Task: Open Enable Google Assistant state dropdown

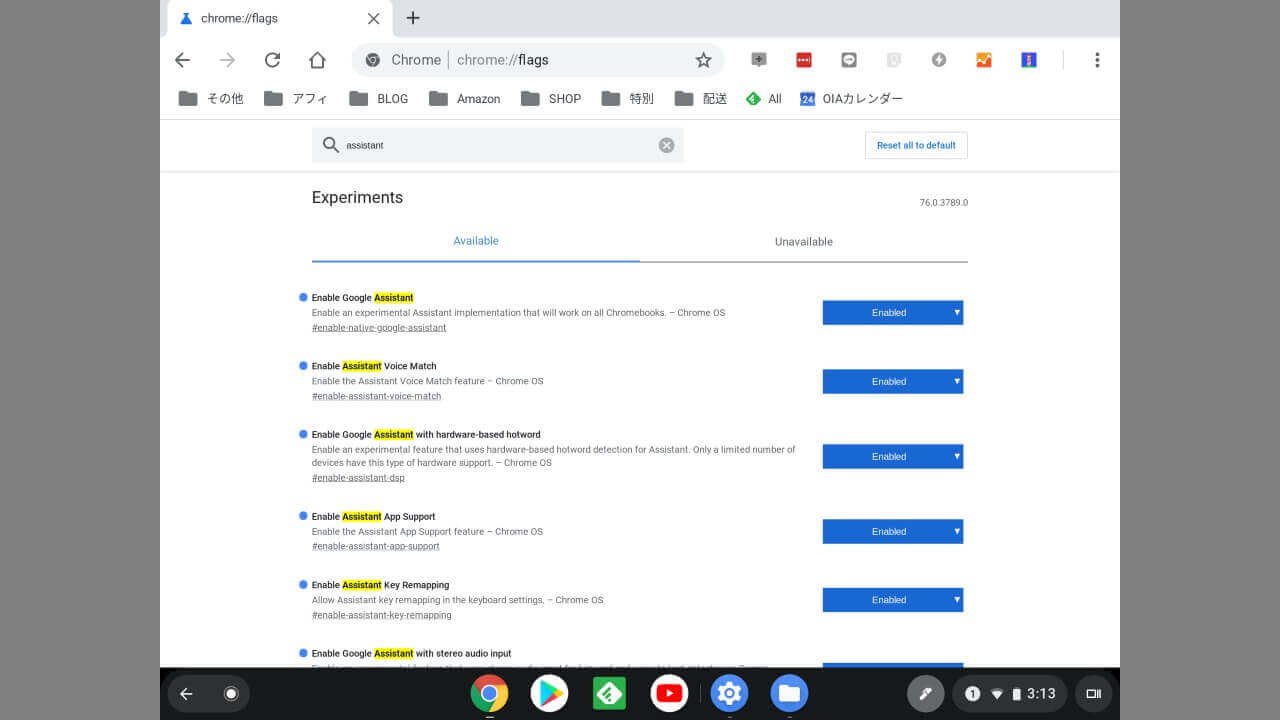Action: point(892,313)
